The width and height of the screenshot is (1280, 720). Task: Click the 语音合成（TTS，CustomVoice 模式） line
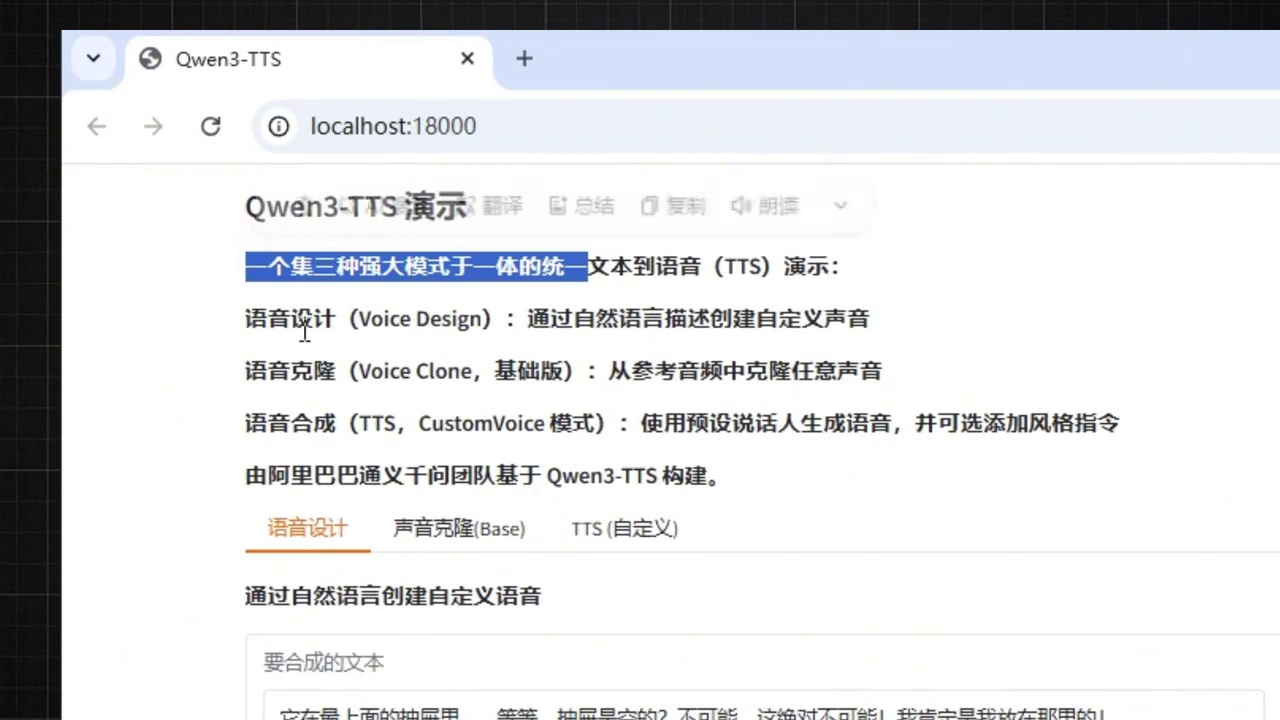(x=682, y=423)
